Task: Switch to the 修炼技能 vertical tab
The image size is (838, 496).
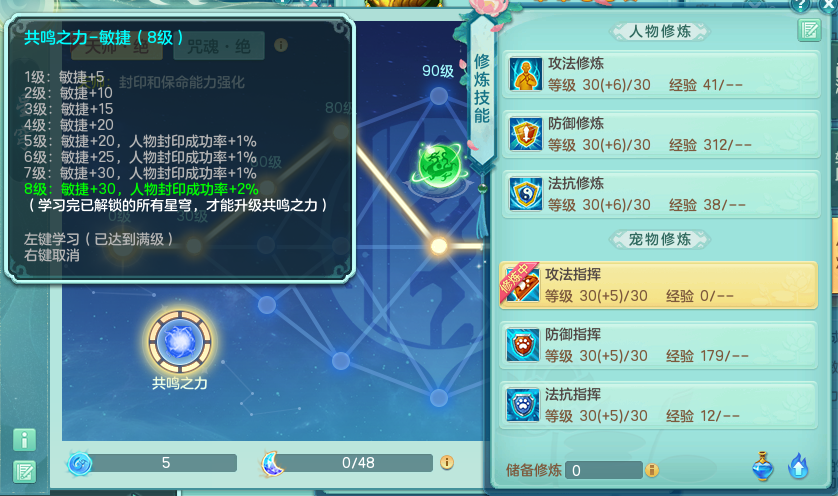Action: tap(482, 88)
